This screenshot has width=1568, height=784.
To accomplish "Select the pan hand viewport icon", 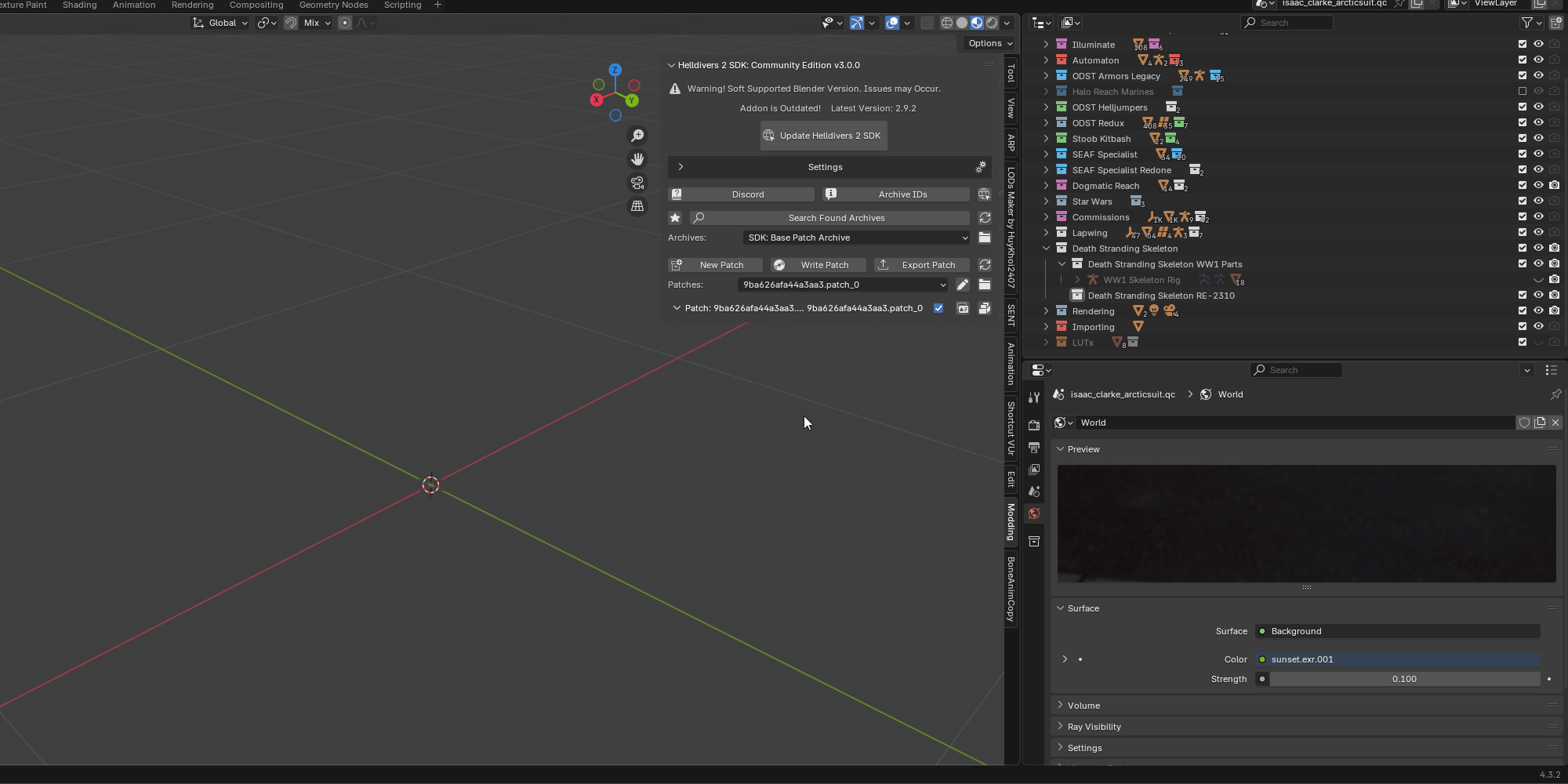I will click(637, 159).
